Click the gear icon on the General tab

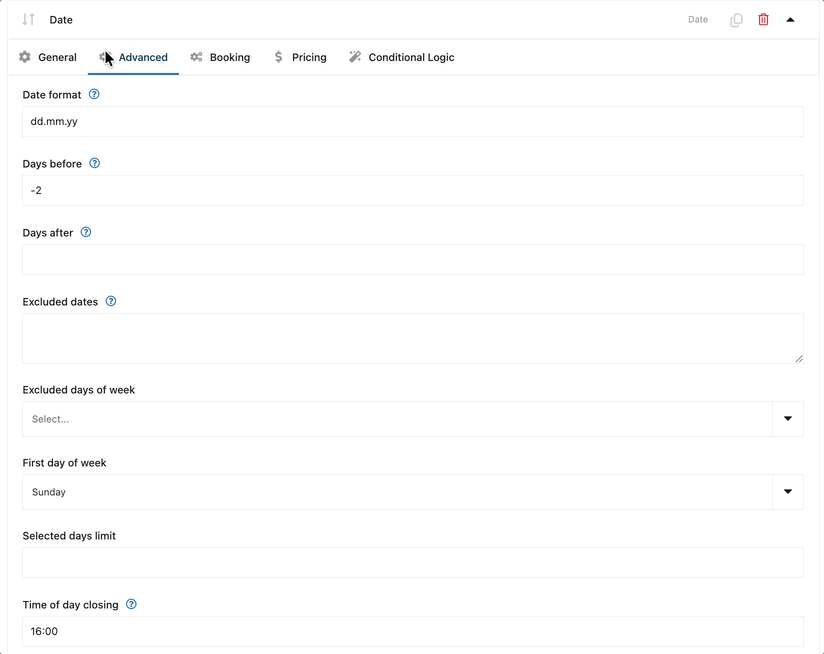(24, 57)
